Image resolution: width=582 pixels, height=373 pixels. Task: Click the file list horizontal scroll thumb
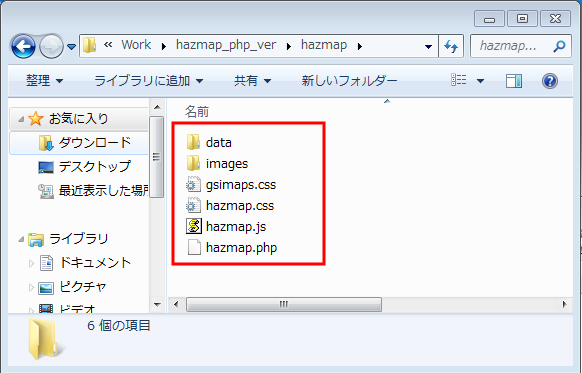[284, 304]
